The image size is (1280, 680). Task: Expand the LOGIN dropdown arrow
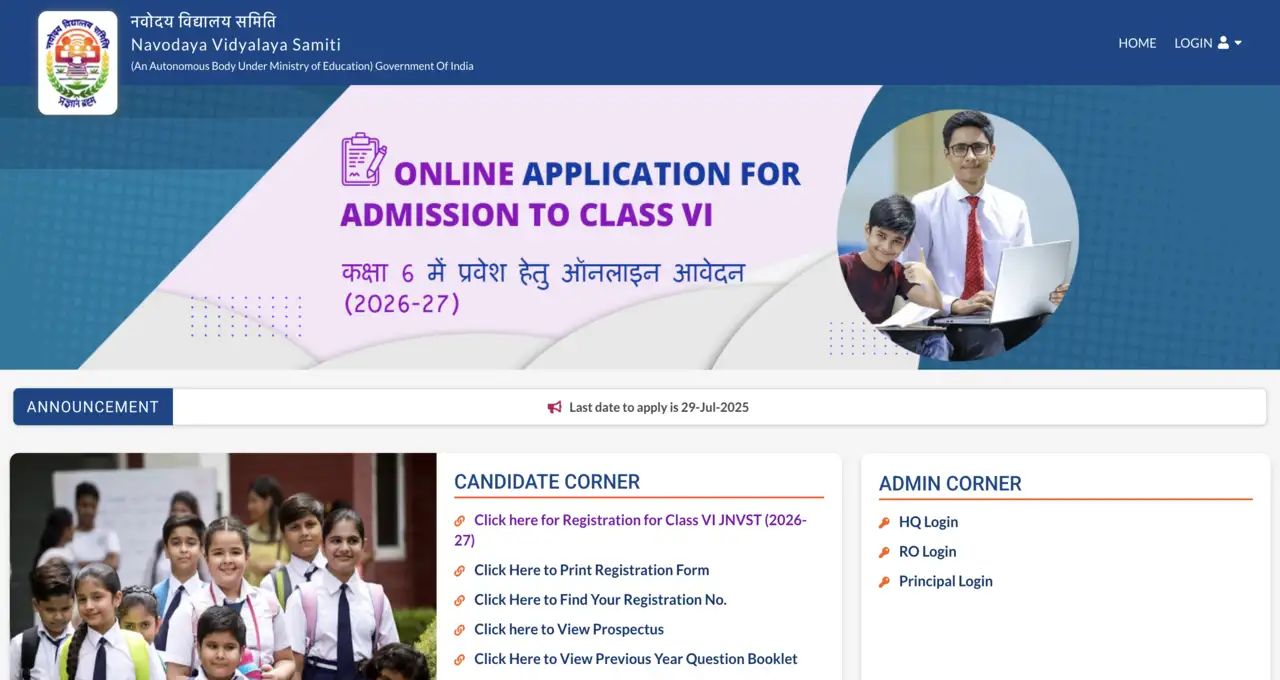click(x=1238, y=43)
